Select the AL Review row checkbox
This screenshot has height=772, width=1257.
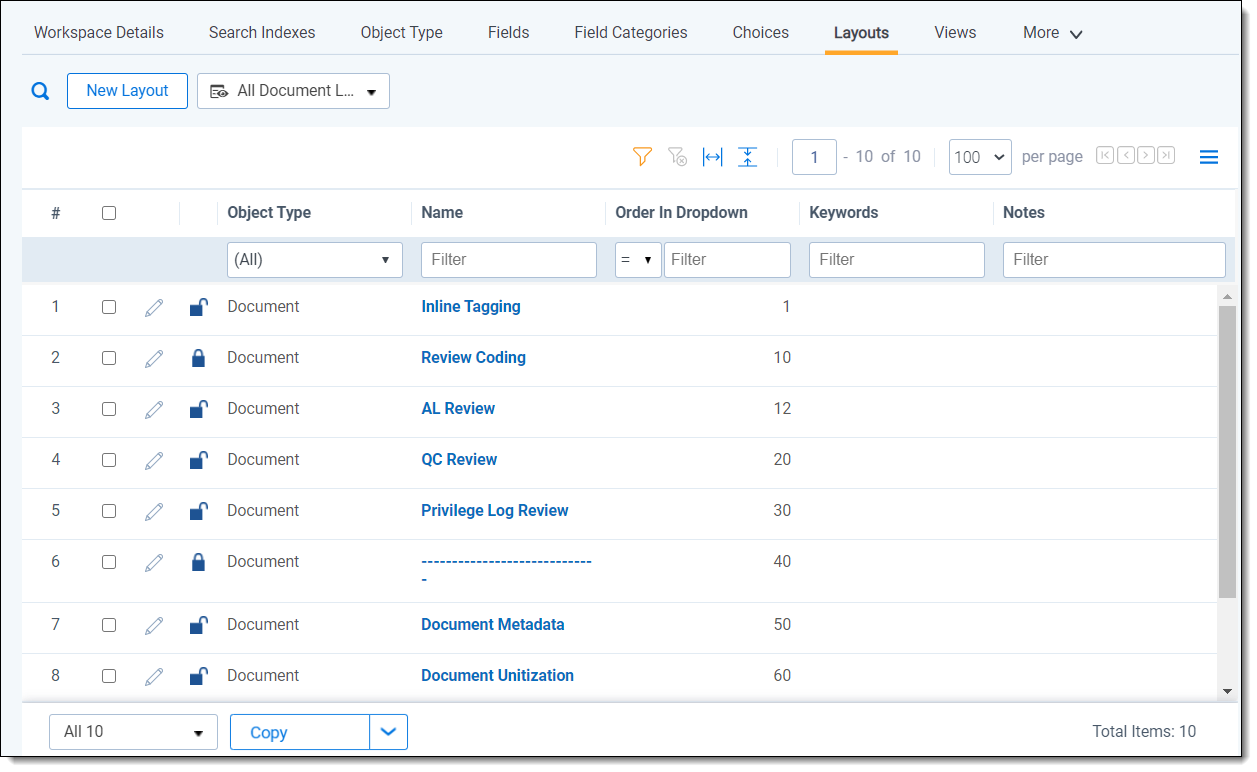[109, 409]
